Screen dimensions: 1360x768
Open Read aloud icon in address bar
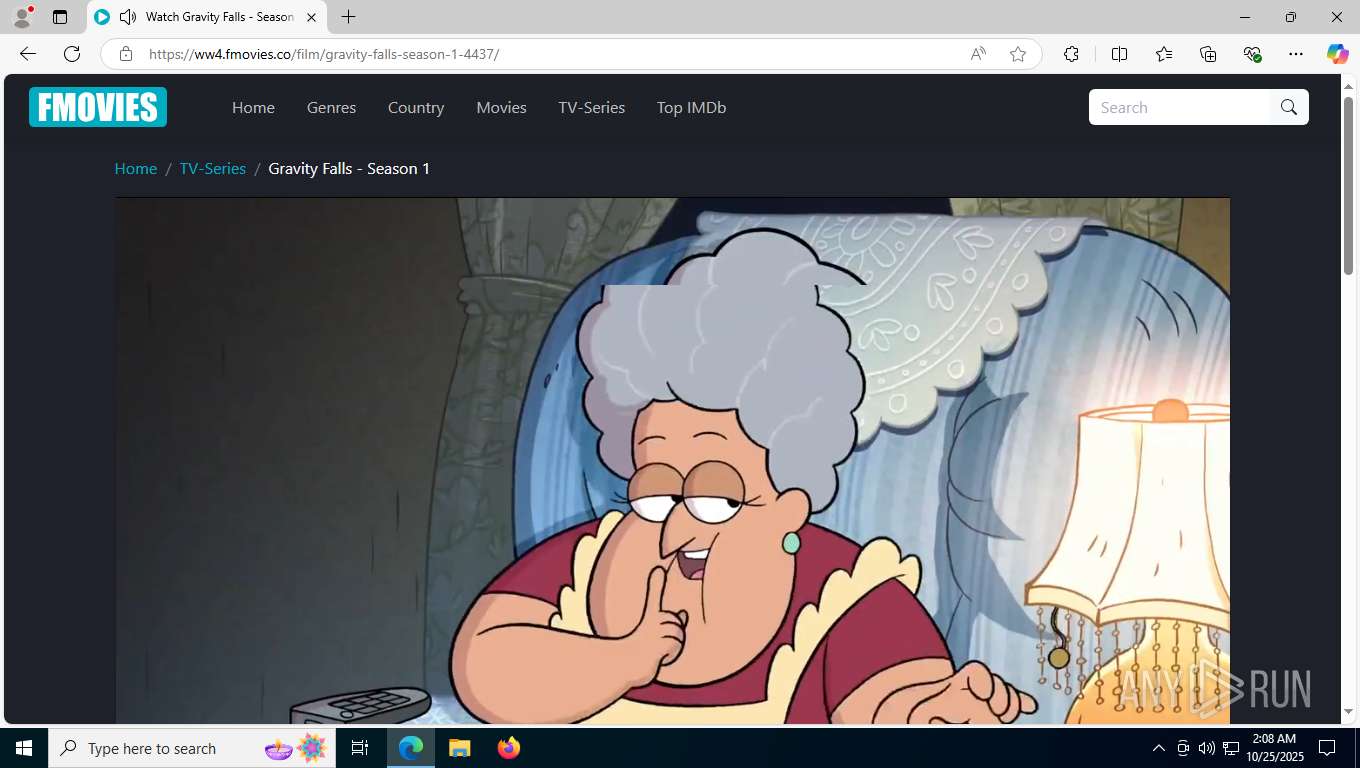[978, 54]
